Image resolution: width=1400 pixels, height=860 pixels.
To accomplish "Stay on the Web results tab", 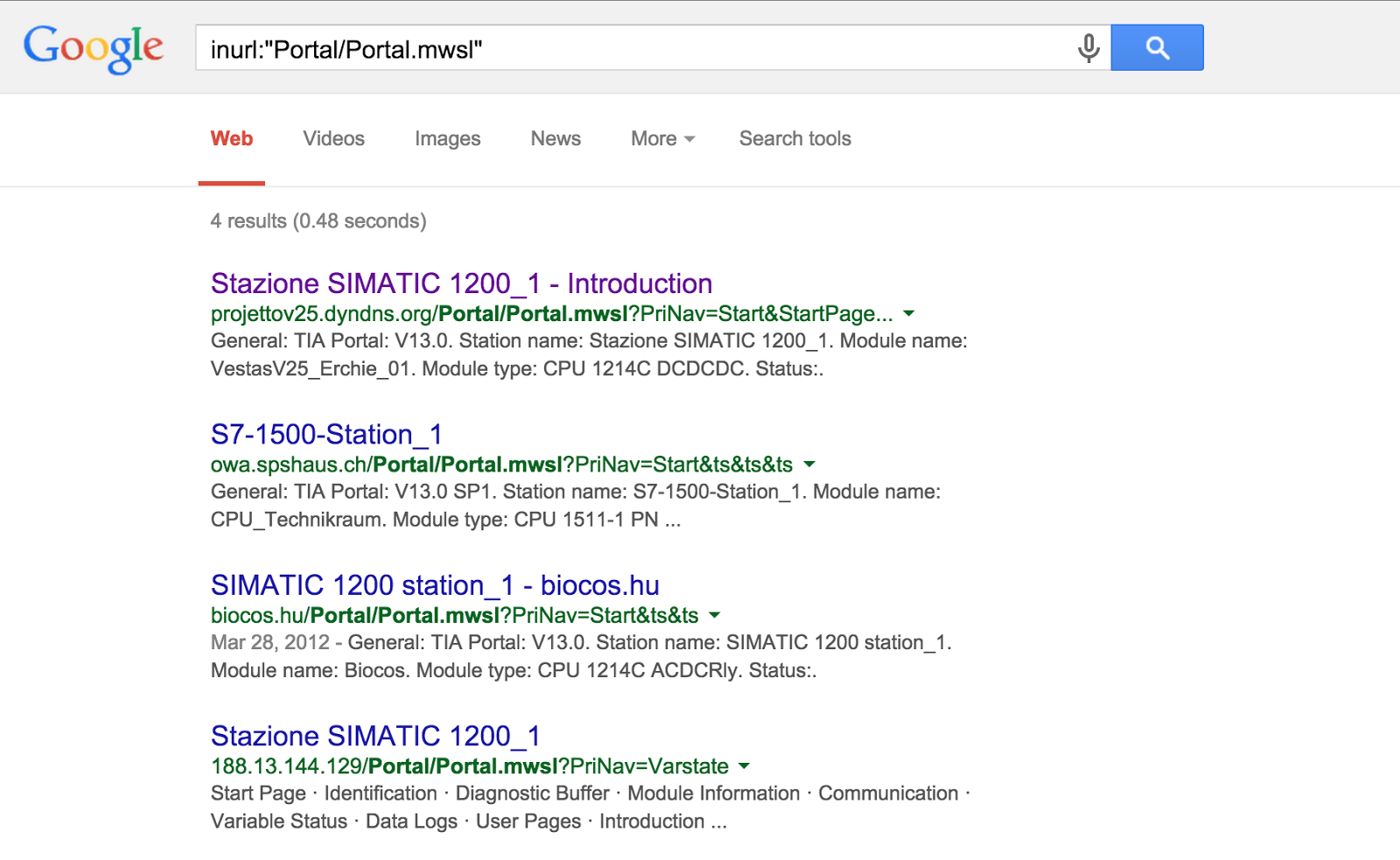I will pyautogui.click(x=231, y=138).
